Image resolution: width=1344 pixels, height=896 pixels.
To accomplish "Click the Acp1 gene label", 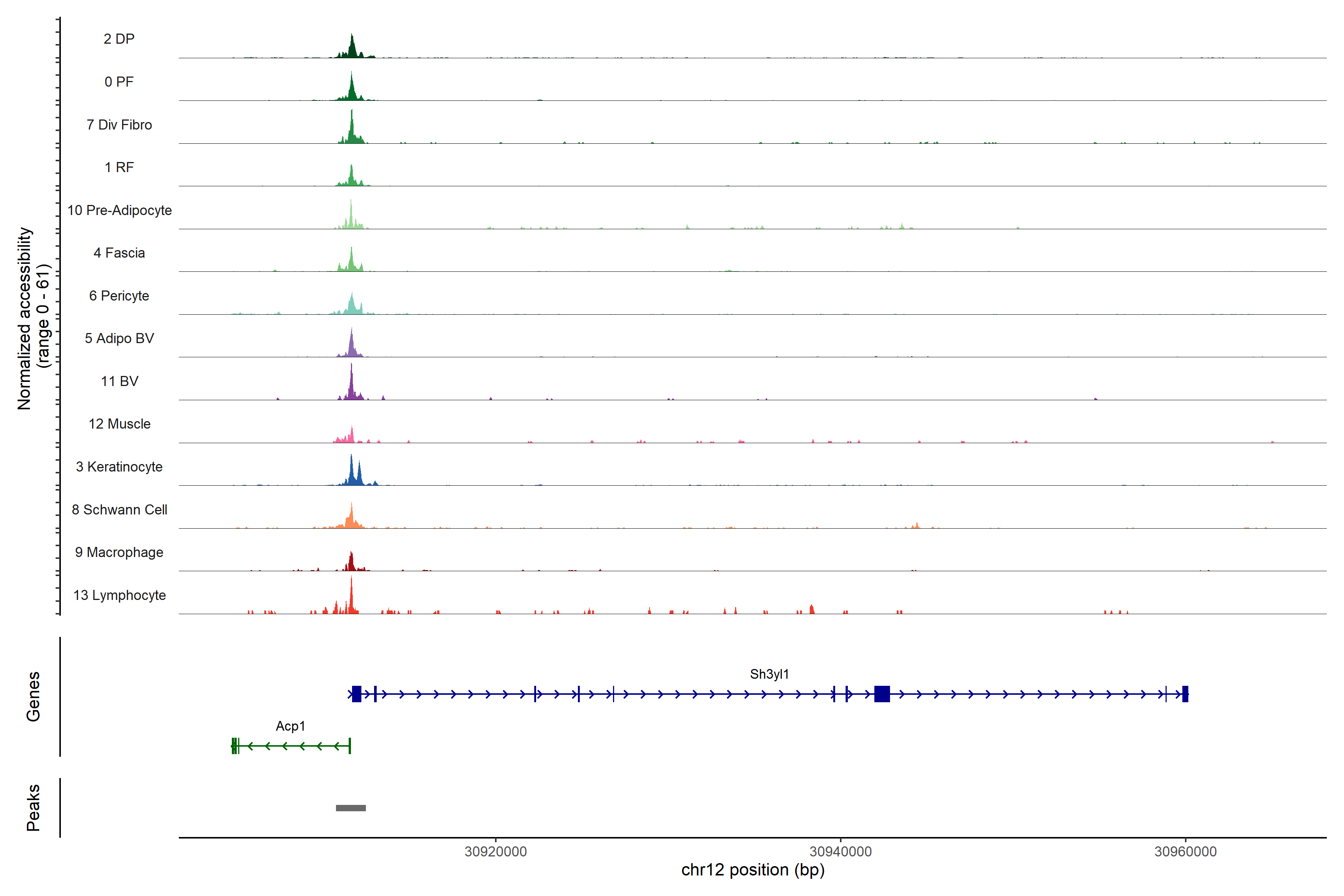I will [290, 726].
